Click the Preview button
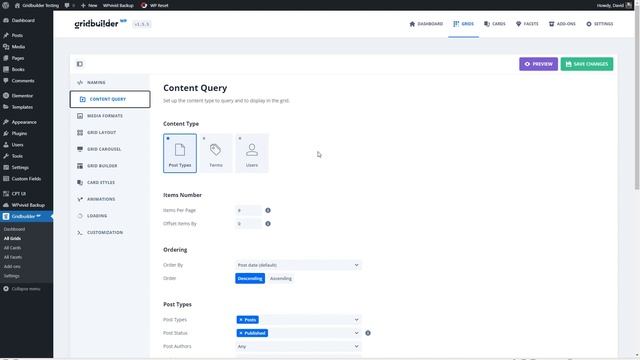This screenshot has height=360, width=640. [538, 64]
